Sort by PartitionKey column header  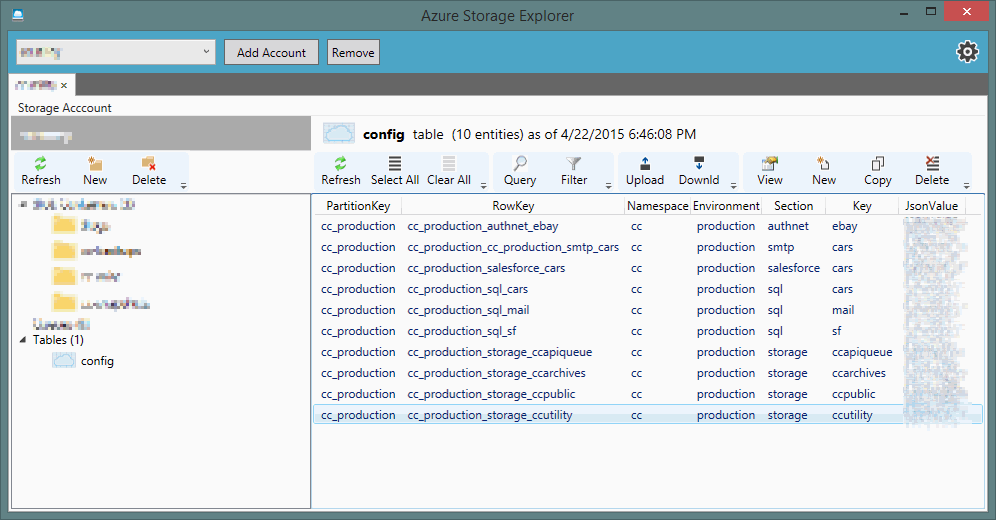[358, 206]
